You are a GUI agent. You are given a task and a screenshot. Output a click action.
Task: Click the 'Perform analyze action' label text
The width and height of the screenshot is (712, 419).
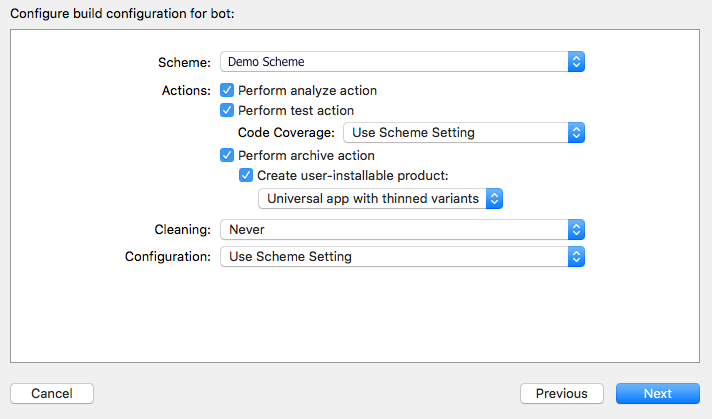coord(307,91)
